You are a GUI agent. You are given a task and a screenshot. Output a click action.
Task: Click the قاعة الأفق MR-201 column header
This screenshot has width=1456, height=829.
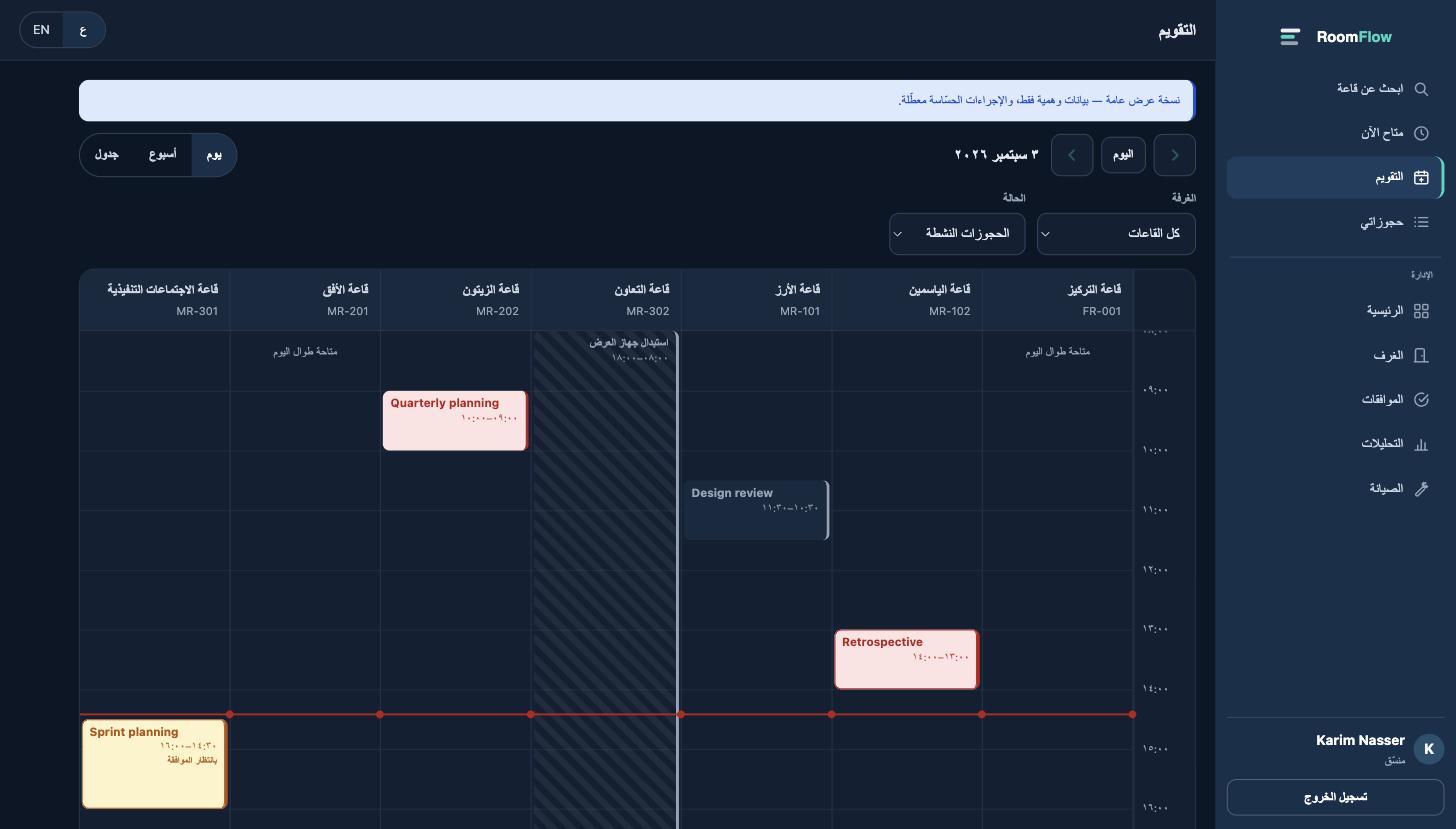(x=305, y=300)
